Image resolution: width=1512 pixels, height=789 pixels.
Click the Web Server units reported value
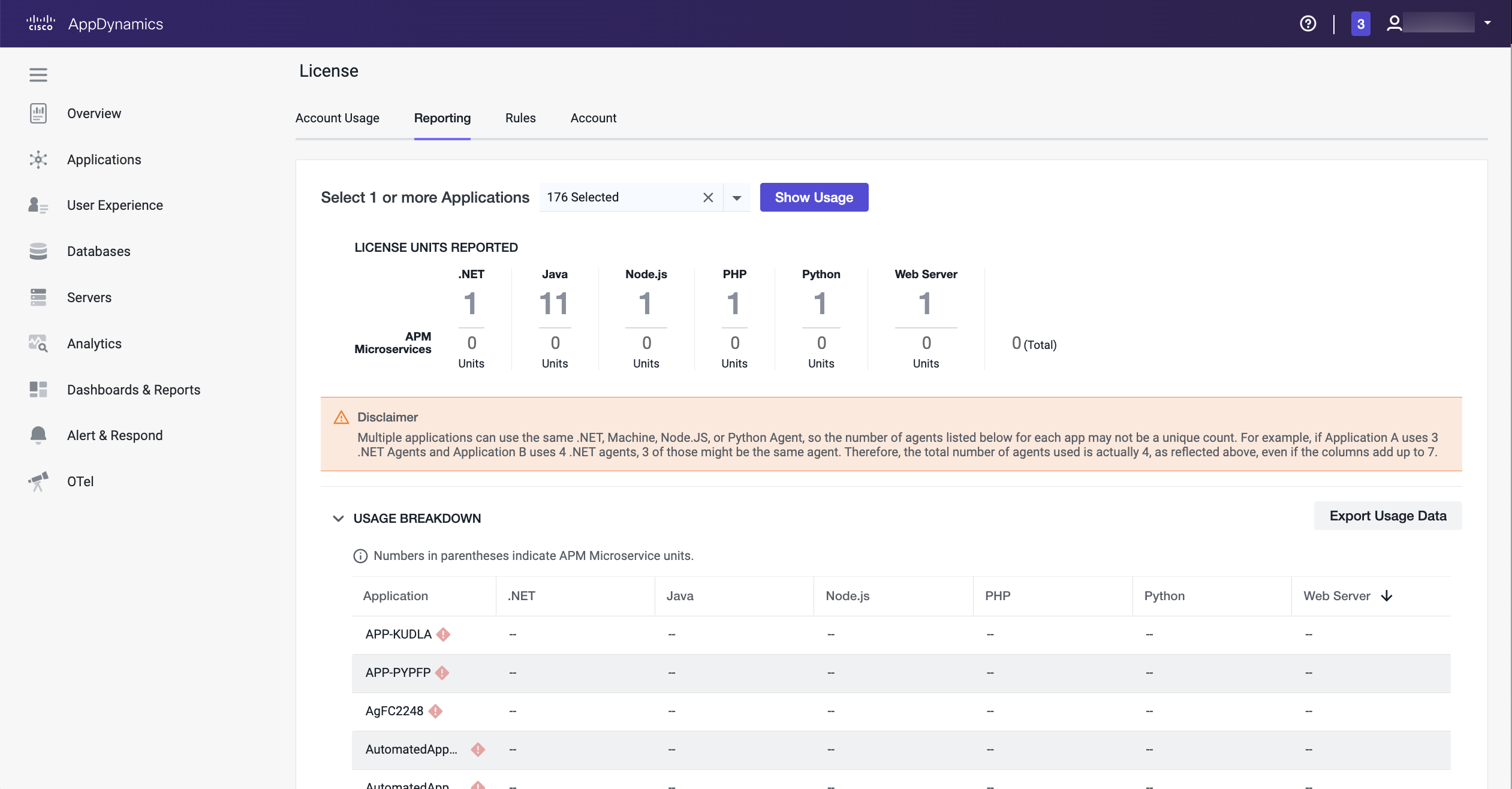925,304
